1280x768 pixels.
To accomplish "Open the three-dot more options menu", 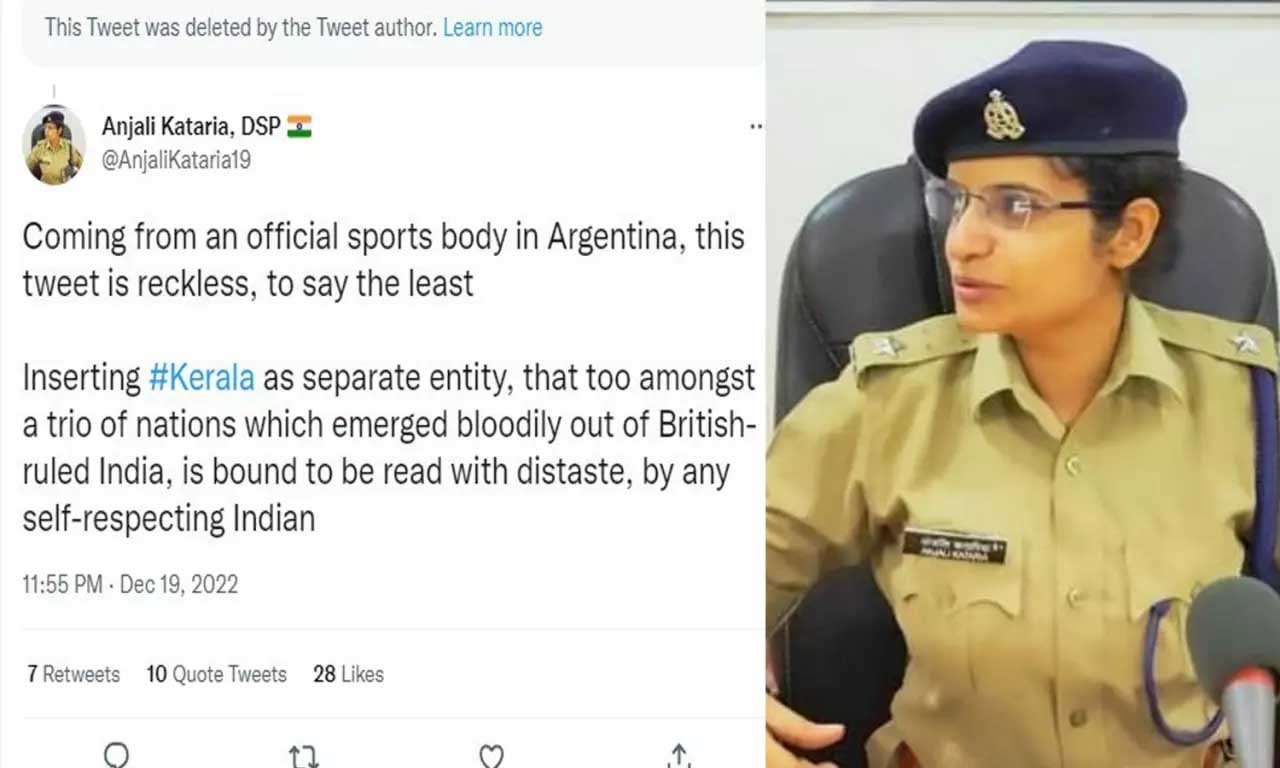I will pyautogui.click(x=756, y=127).
